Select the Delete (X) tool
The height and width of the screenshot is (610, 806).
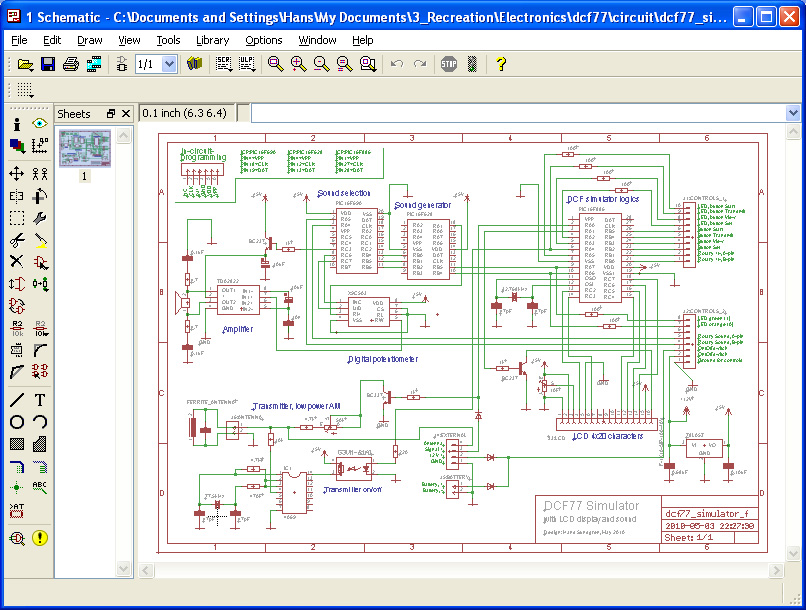17,262
